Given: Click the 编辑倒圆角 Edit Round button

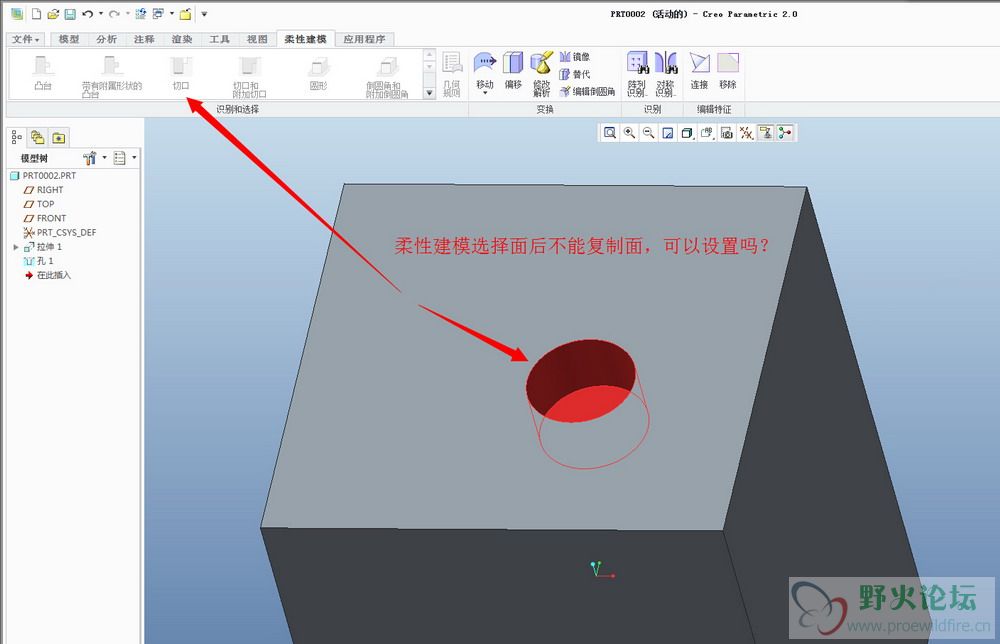Looking at the screenshot, I should (588, 92).
